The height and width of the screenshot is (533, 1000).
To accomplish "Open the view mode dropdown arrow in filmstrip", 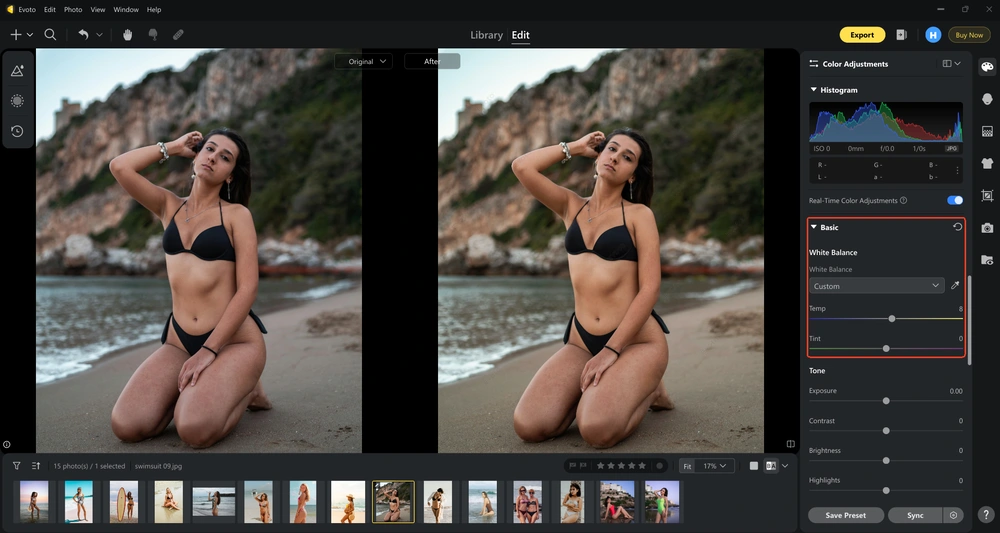I will coord(785,466).
